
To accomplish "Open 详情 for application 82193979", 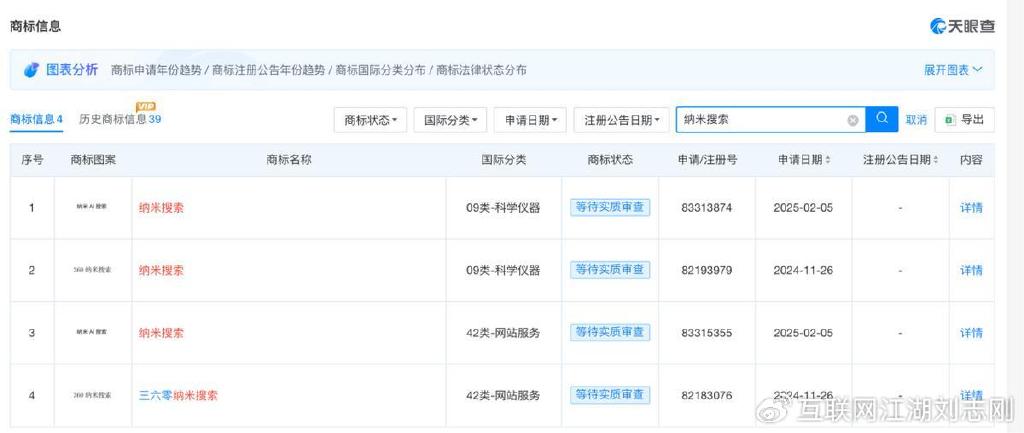I will pos(971,270).
